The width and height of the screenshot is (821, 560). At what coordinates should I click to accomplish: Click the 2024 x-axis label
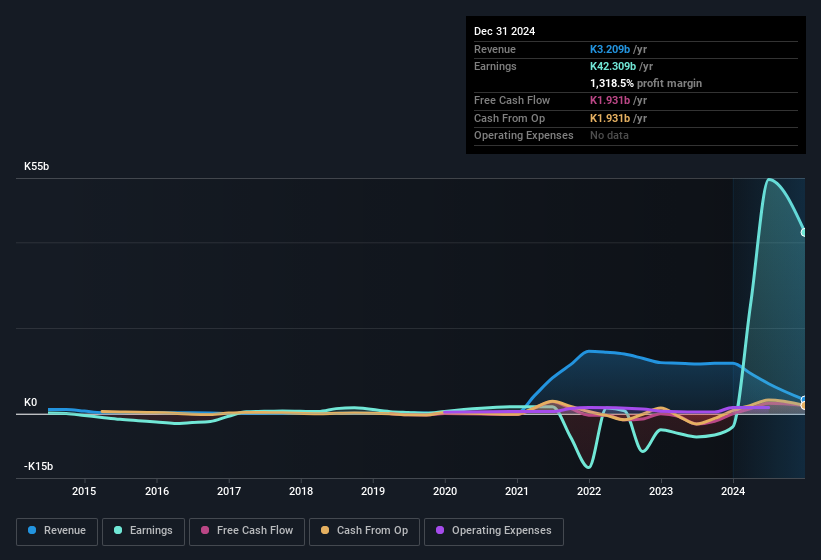(733, 491)
